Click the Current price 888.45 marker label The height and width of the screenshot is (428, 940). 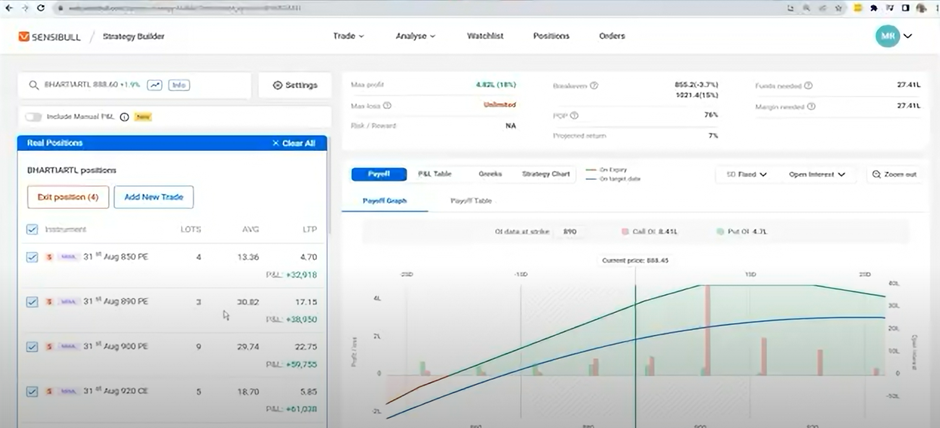635,261
